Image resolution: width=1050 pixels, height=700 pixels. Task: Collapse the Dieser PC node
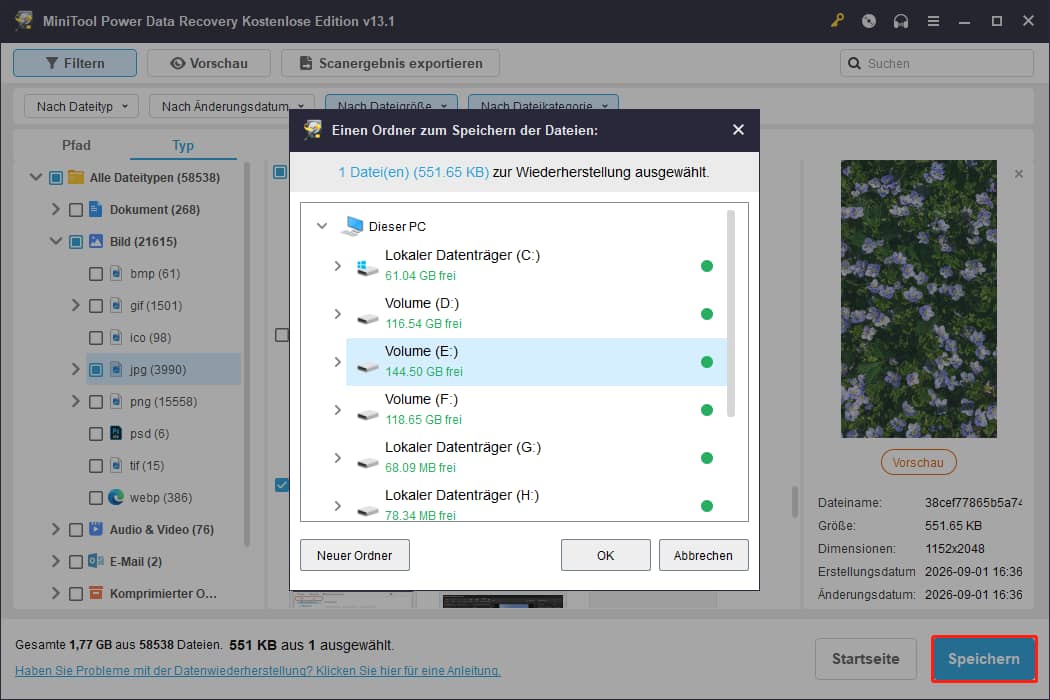point(322,226)
